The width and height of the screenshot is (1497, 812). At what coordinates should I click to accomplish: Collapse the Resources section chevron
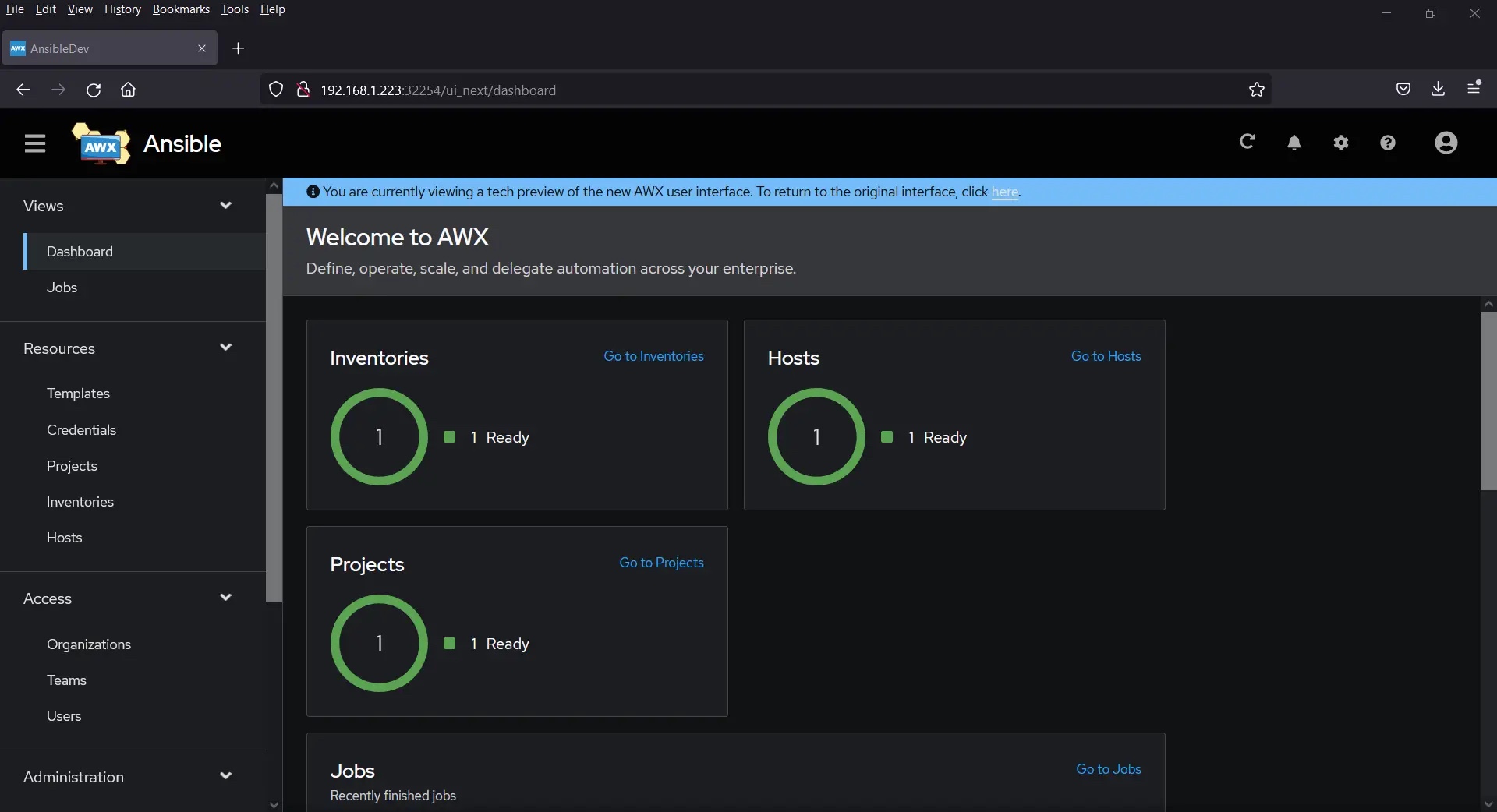click(226, 348)
